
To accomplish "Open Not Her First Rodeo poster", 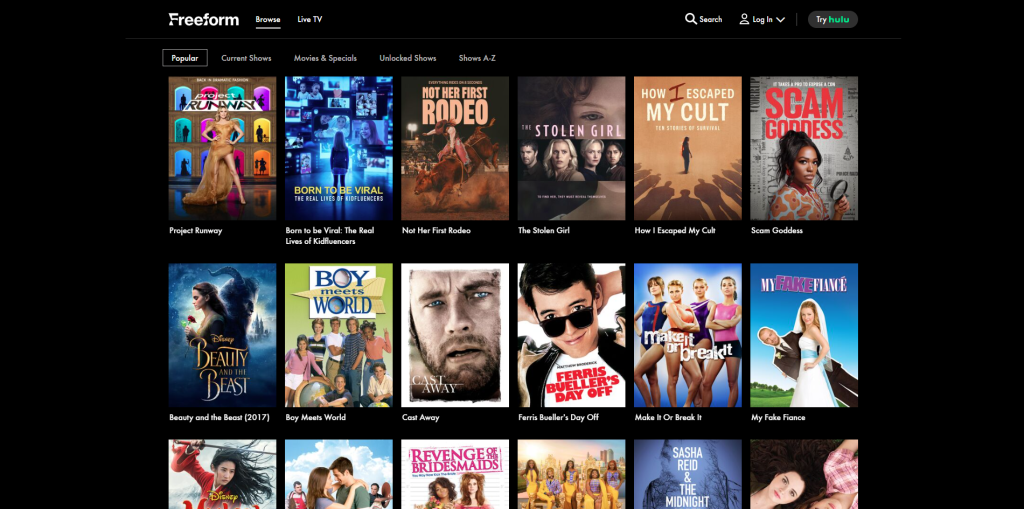I will (455, 148).
